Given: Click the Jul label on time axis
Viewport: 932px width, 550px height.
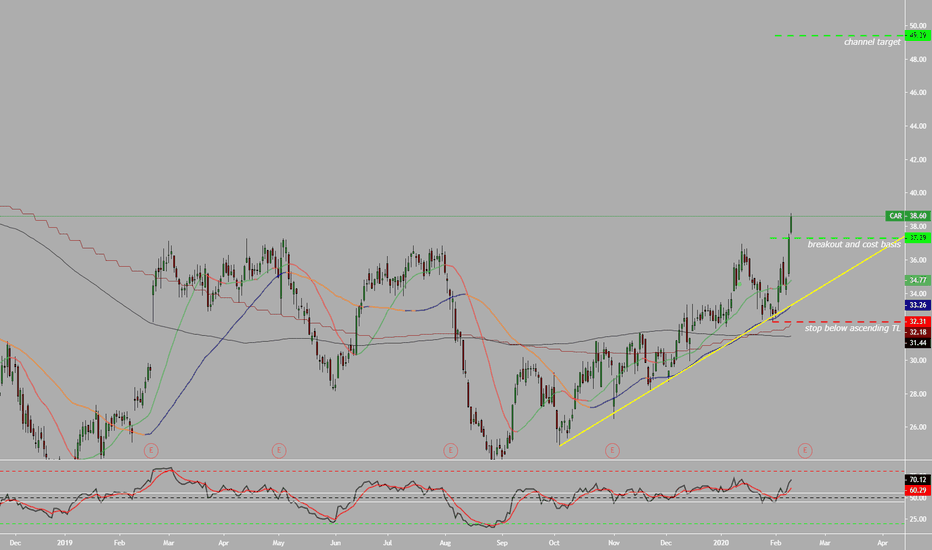Looking at the screenshot, I should click(388, 543).
